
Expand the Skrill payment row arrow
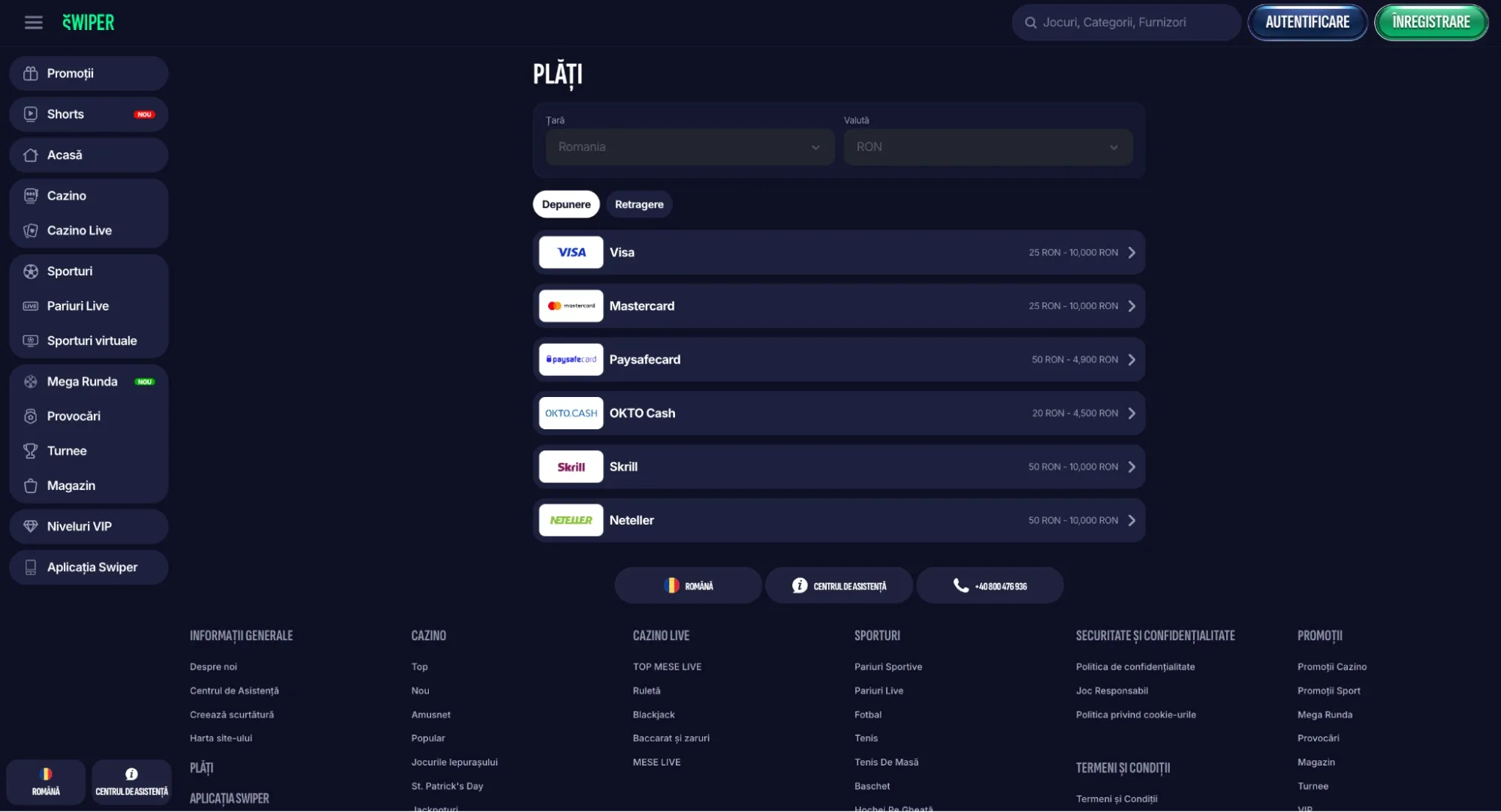pos(1132,467)
